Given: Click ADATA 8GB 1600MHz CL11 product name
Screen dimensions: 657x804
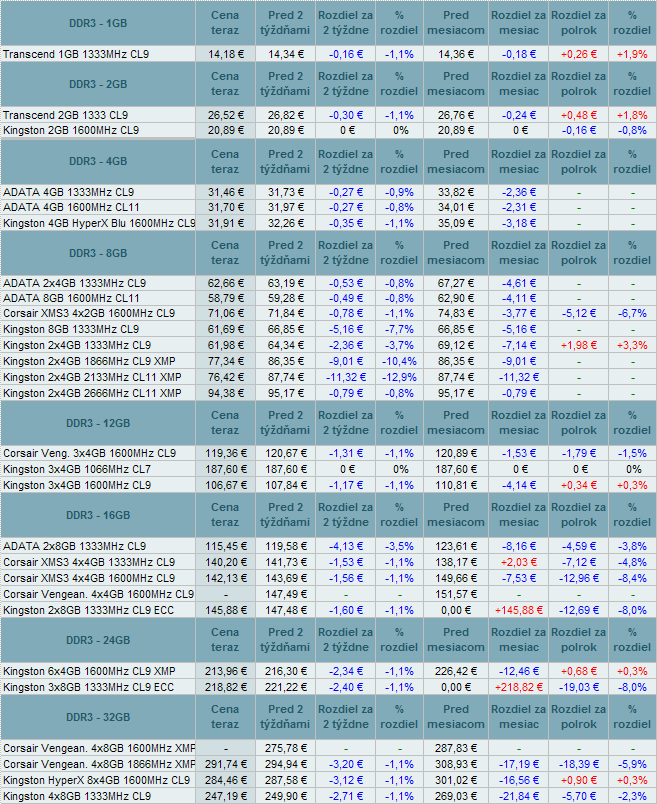Looking at the screenshot, I should pyautogui.click(x=71, y=298).
